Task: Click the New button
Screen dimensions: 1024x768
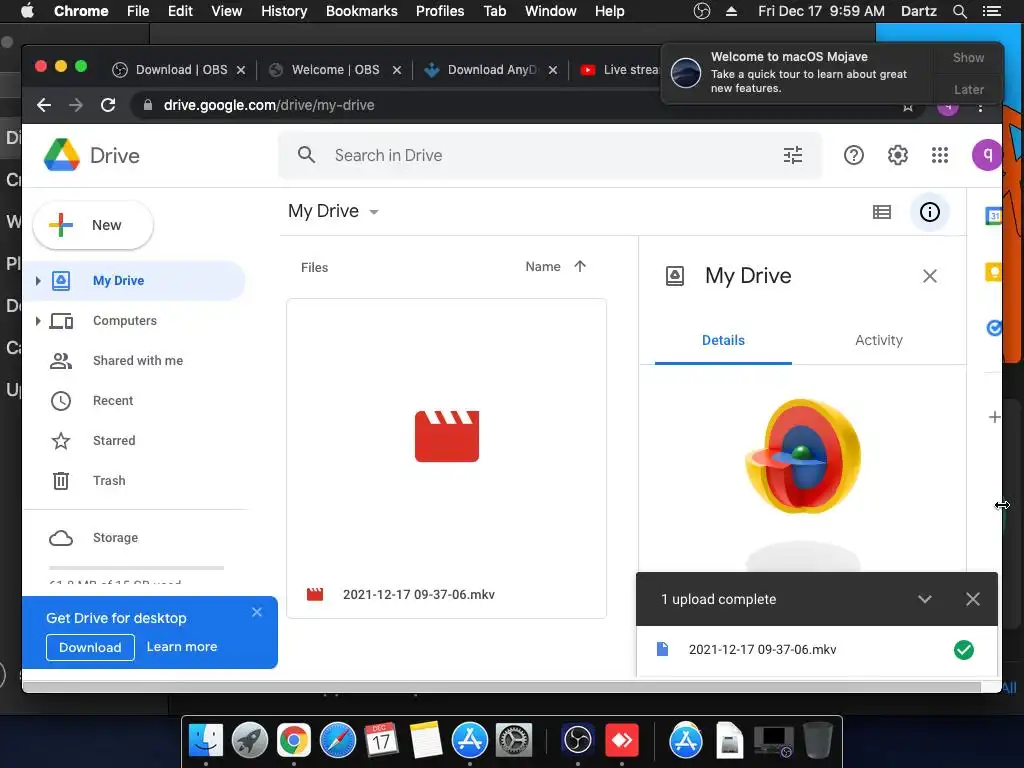Action: coord(93,225)
